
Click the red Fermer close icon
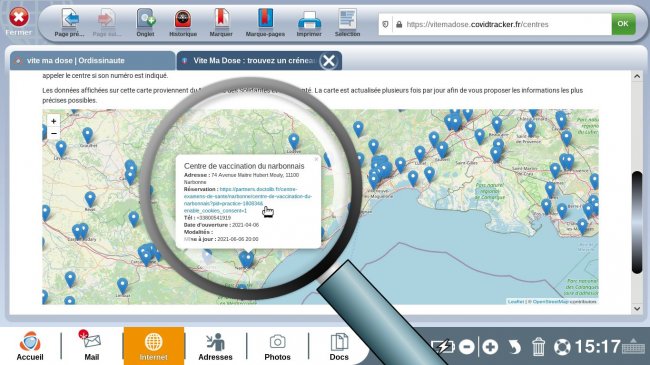19,17
